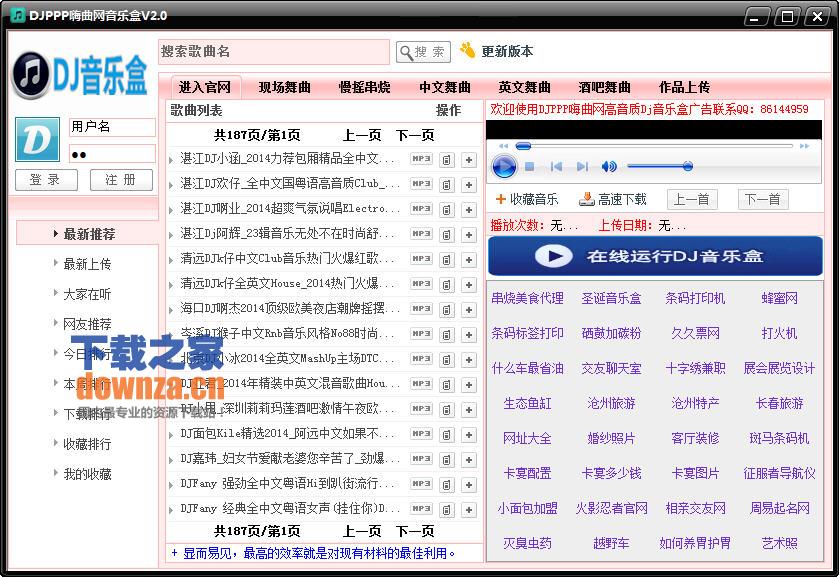The height and width of the screenshot is (577, 839).
Task: Select 大家在听 in the sidebar
Action: (87, 294)
